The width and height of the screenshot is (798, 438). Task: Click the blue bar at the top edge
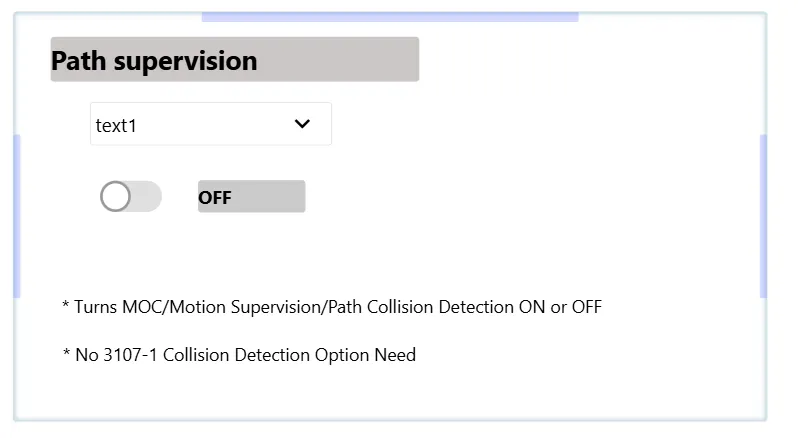click(x=390, y=16)
